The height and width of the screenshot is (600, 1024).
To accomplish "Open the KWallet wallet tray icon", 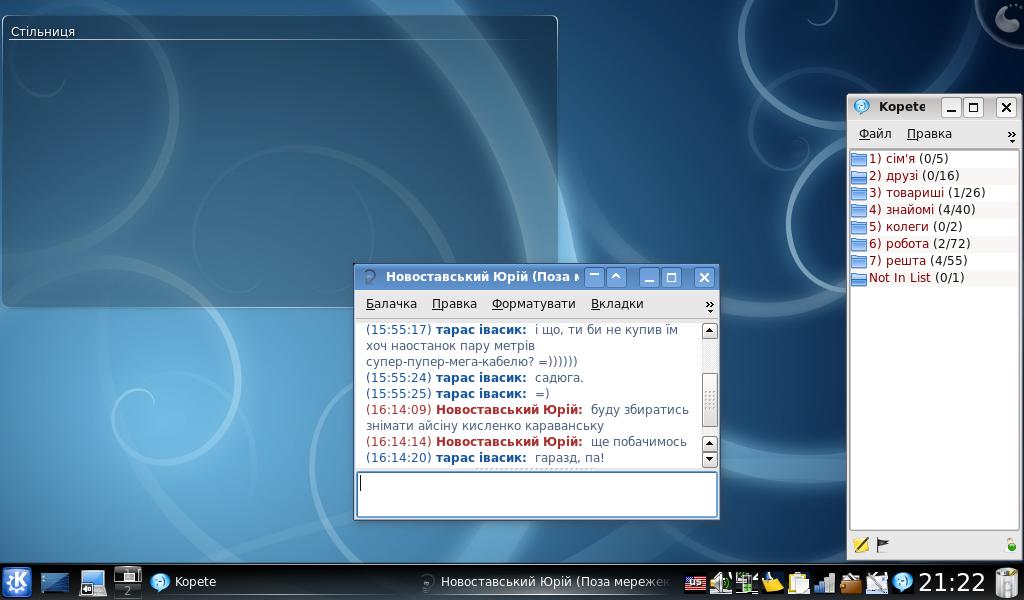I will (850, 582).
